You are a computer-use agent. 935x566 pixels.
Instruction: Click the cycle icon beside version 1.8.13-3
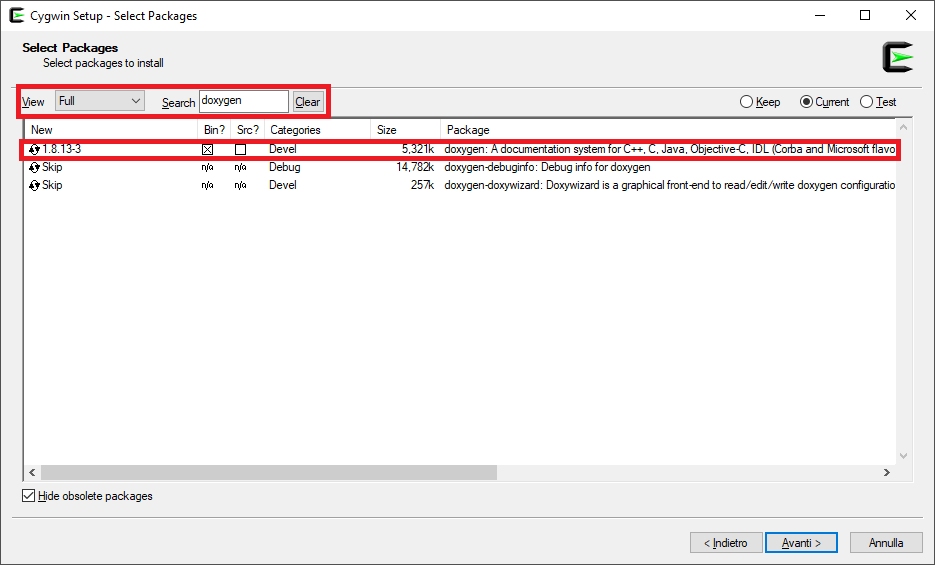coord(35,150)
